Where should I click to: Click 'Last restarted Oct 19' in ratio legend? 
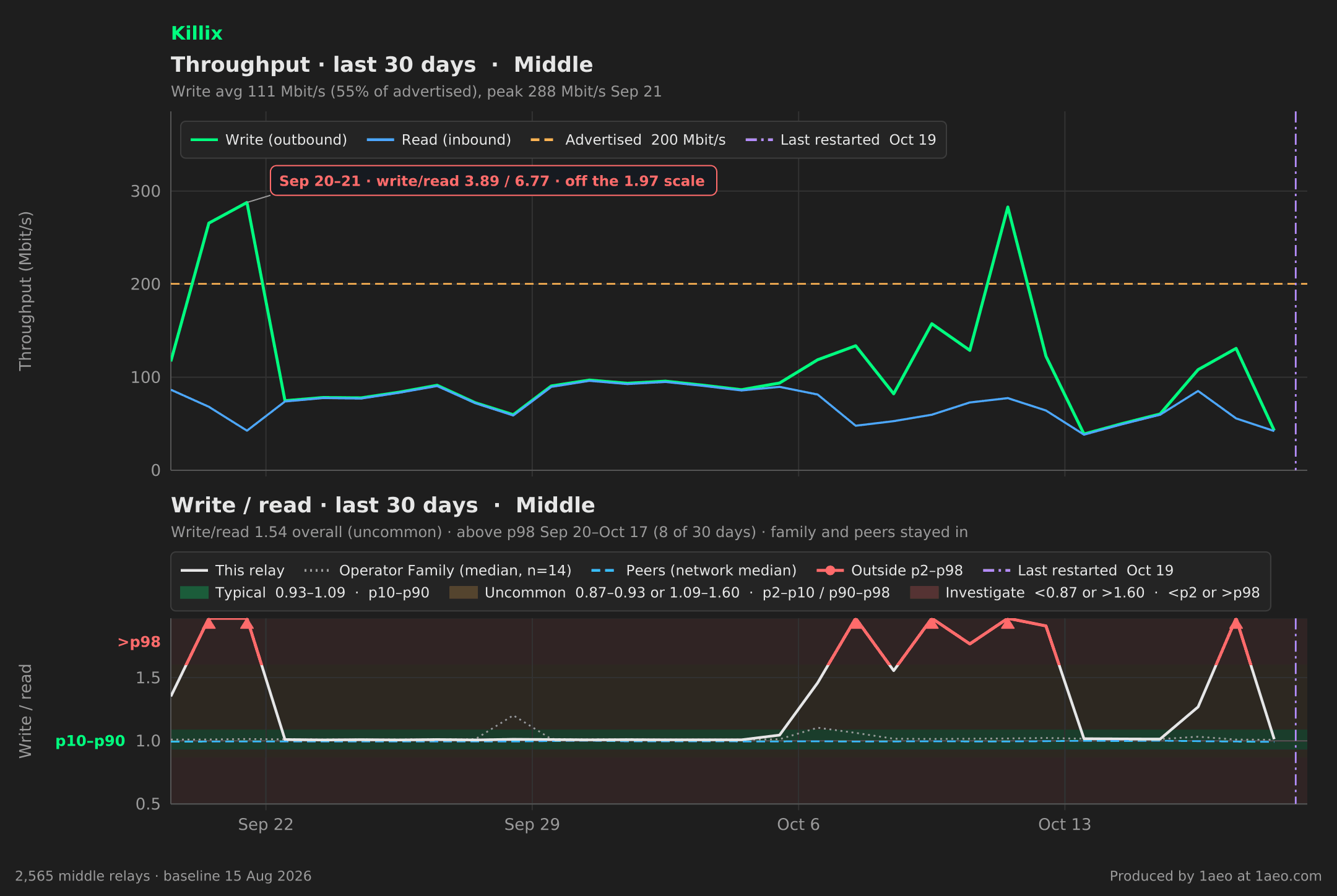click(1078, 571)
